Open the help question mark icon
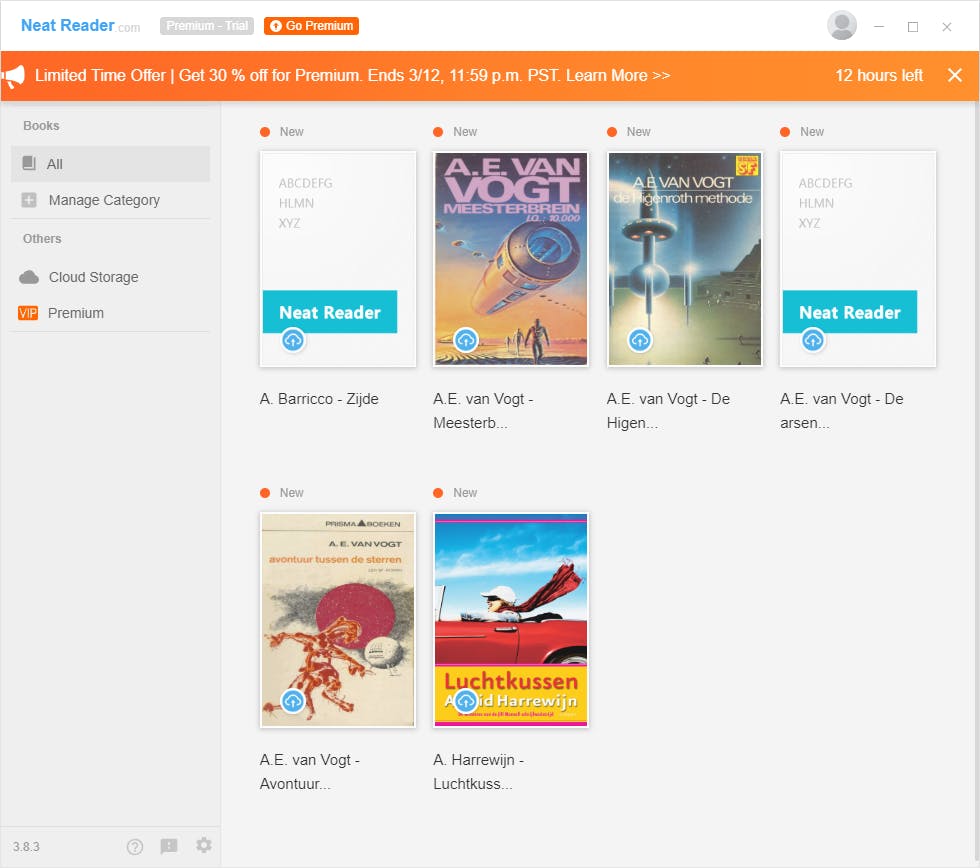 coord(135,846)
